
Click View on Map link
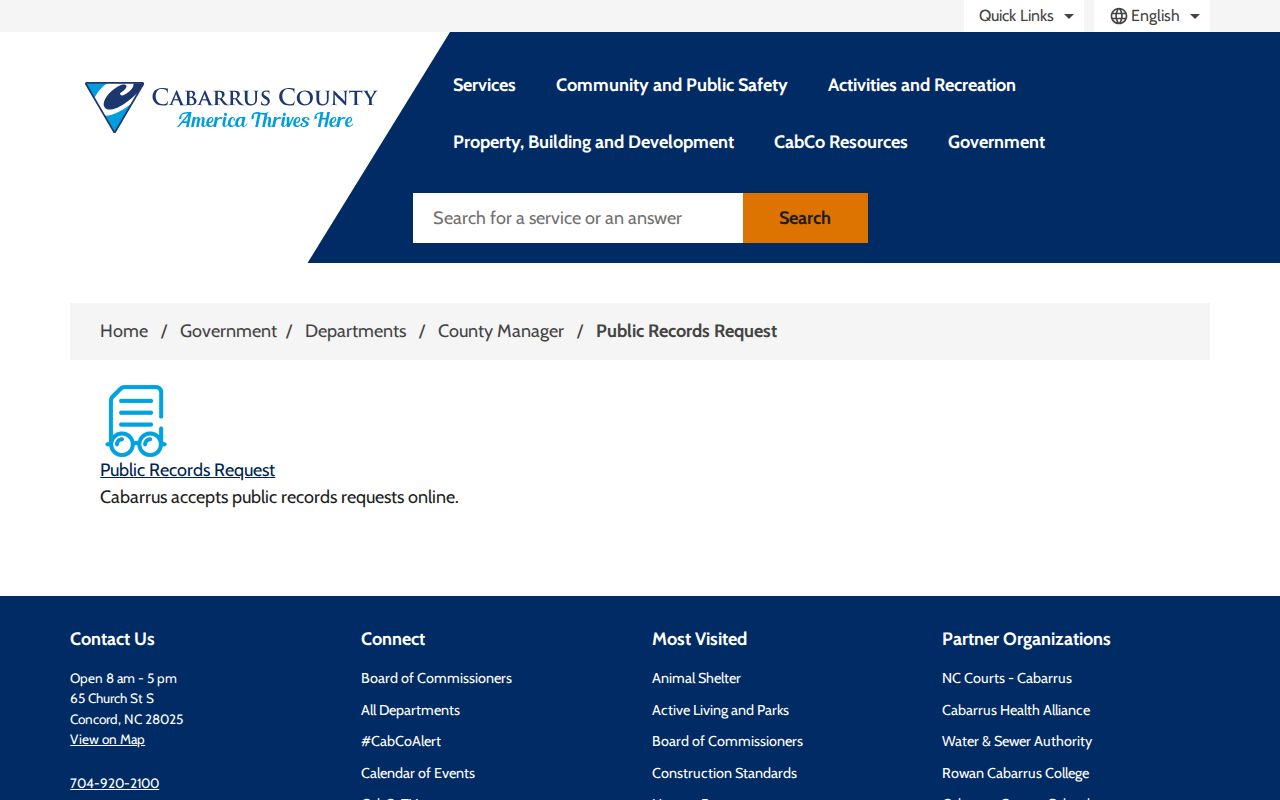click(x=107, y=740)
